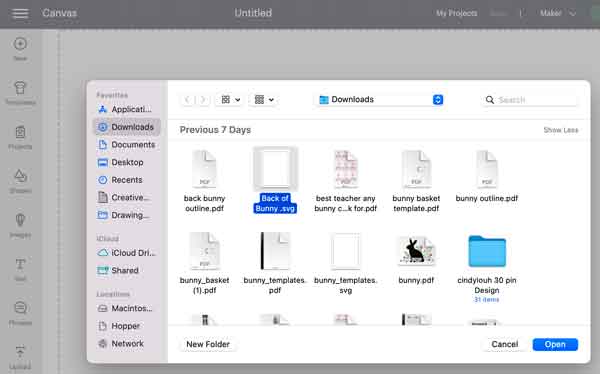The width and height of the screenshot is (600, 374).
Task: Select bunny_templates.svg file
Action: tap(346, 263)
